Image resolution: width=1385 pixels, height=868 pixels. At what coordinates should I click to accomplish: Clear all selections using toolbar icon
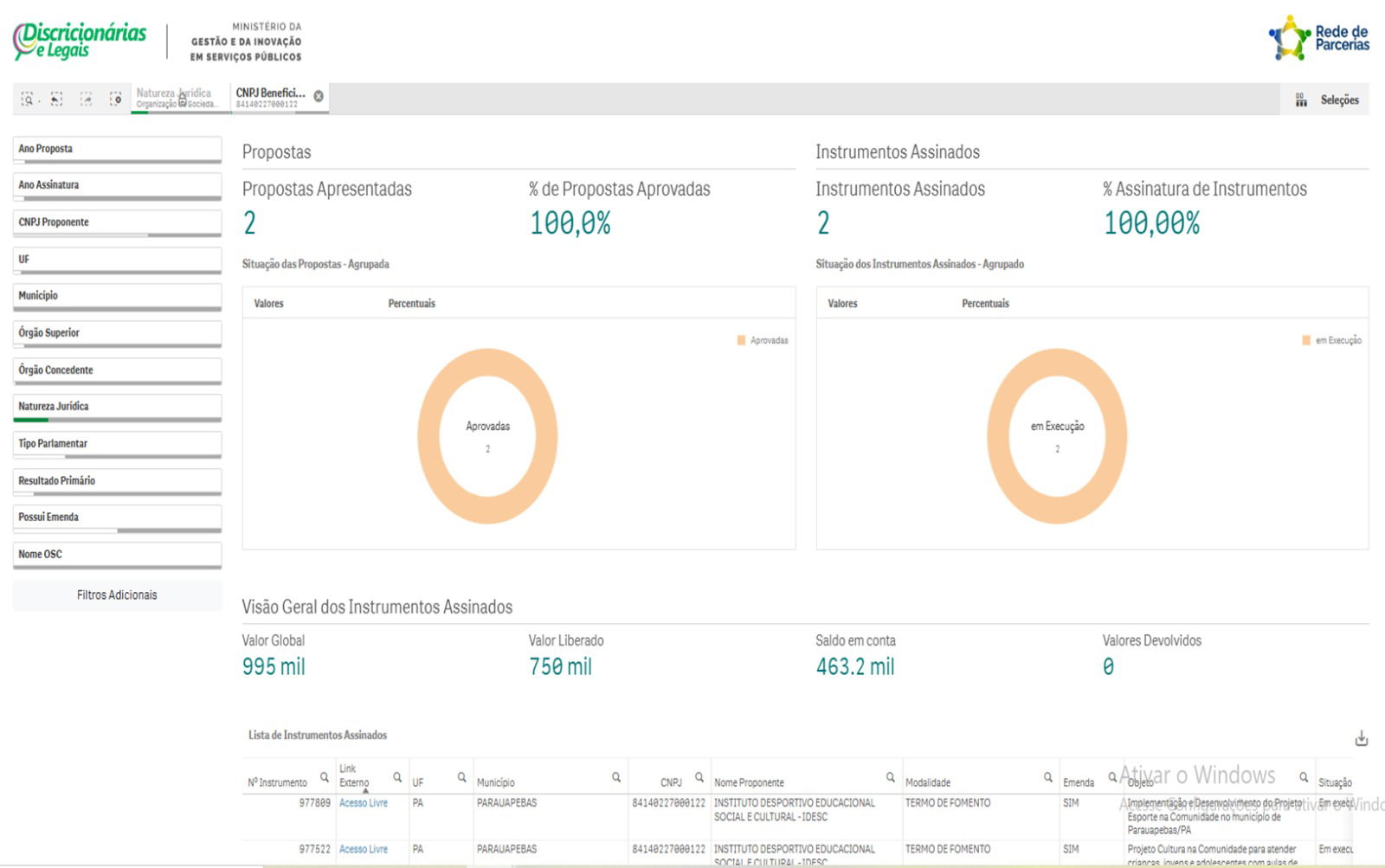[x=115, y=100]
